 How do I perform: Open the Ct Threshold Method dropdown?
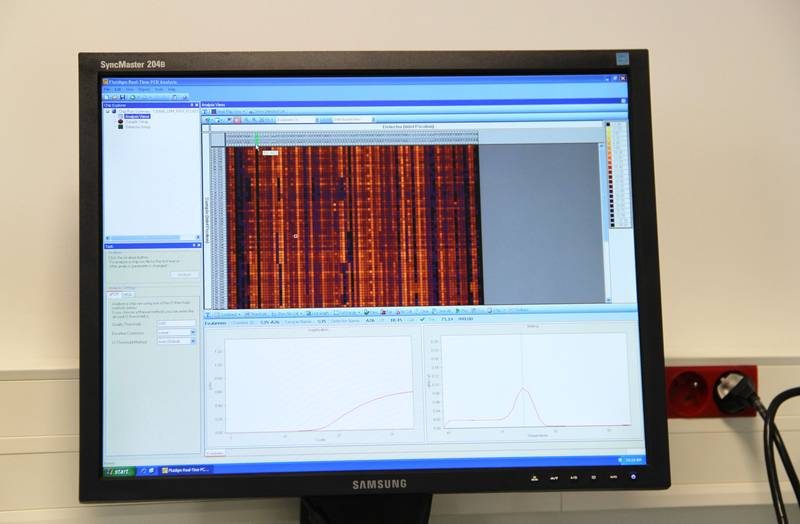193,341
